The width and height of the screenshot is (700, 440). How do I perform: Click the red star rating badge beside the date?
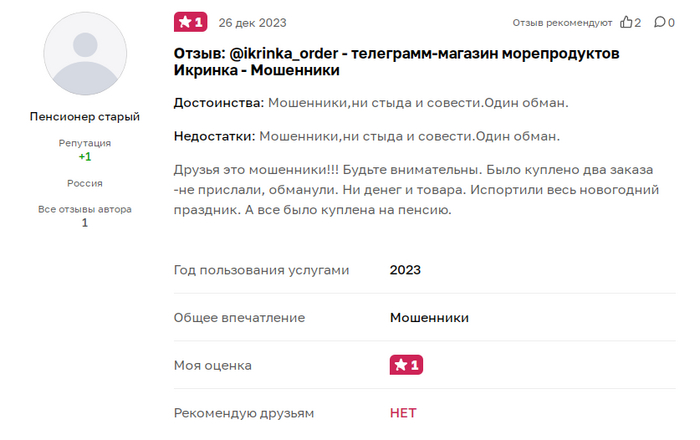point(190,22)
